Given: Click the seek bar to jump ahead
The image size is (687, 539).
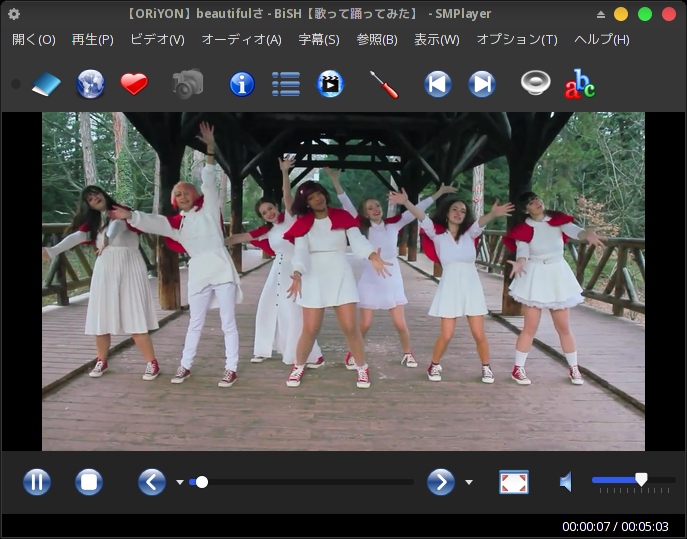Looking at the screenshot, I should [301, 482].
